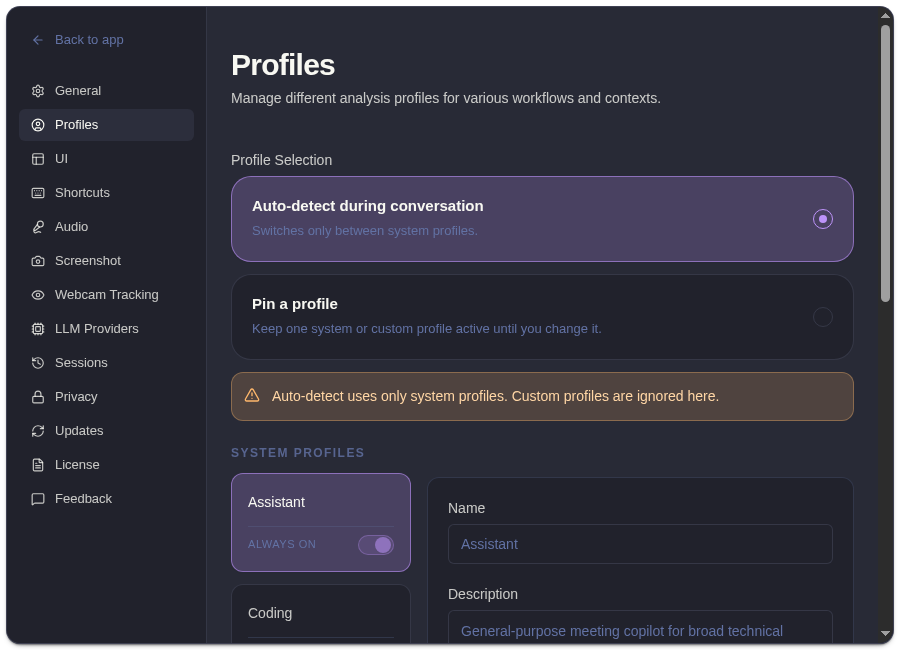Click the warning triangle icon in banner
900x650 pixels.
coord(252,396)
